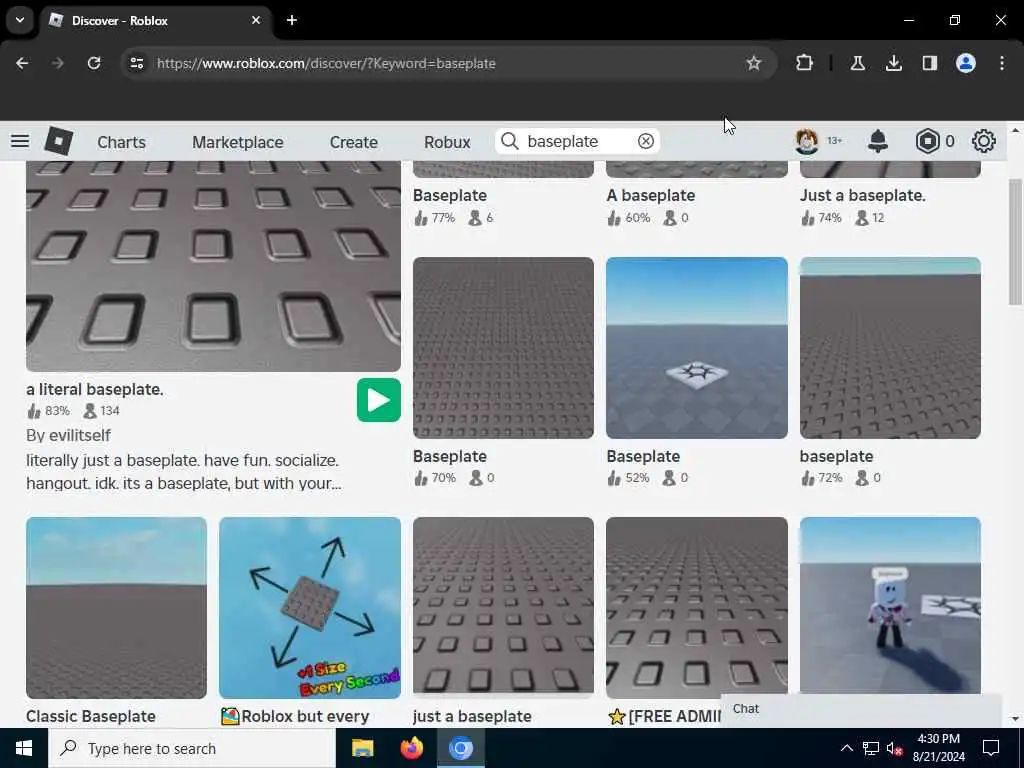Open the 'just a baseplate' thumbnail
Screen dimensions: 1024x768
click(x=504, y=607)
